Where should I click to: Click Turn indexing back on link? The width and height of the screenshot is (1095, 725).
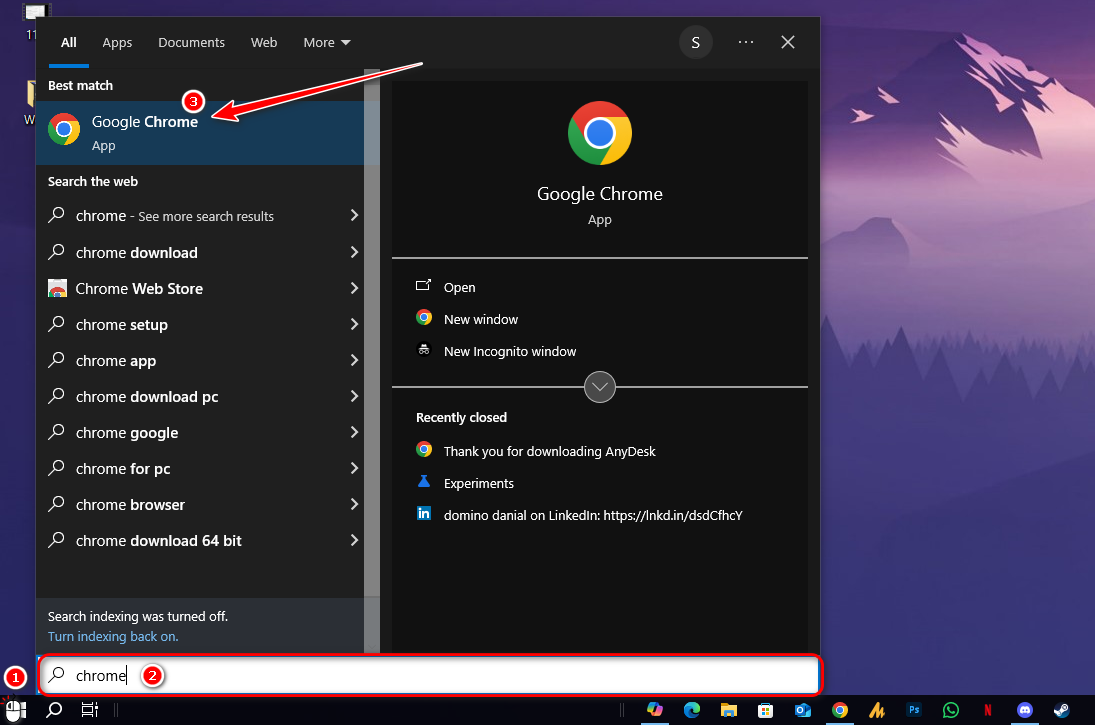click(113, 636)
